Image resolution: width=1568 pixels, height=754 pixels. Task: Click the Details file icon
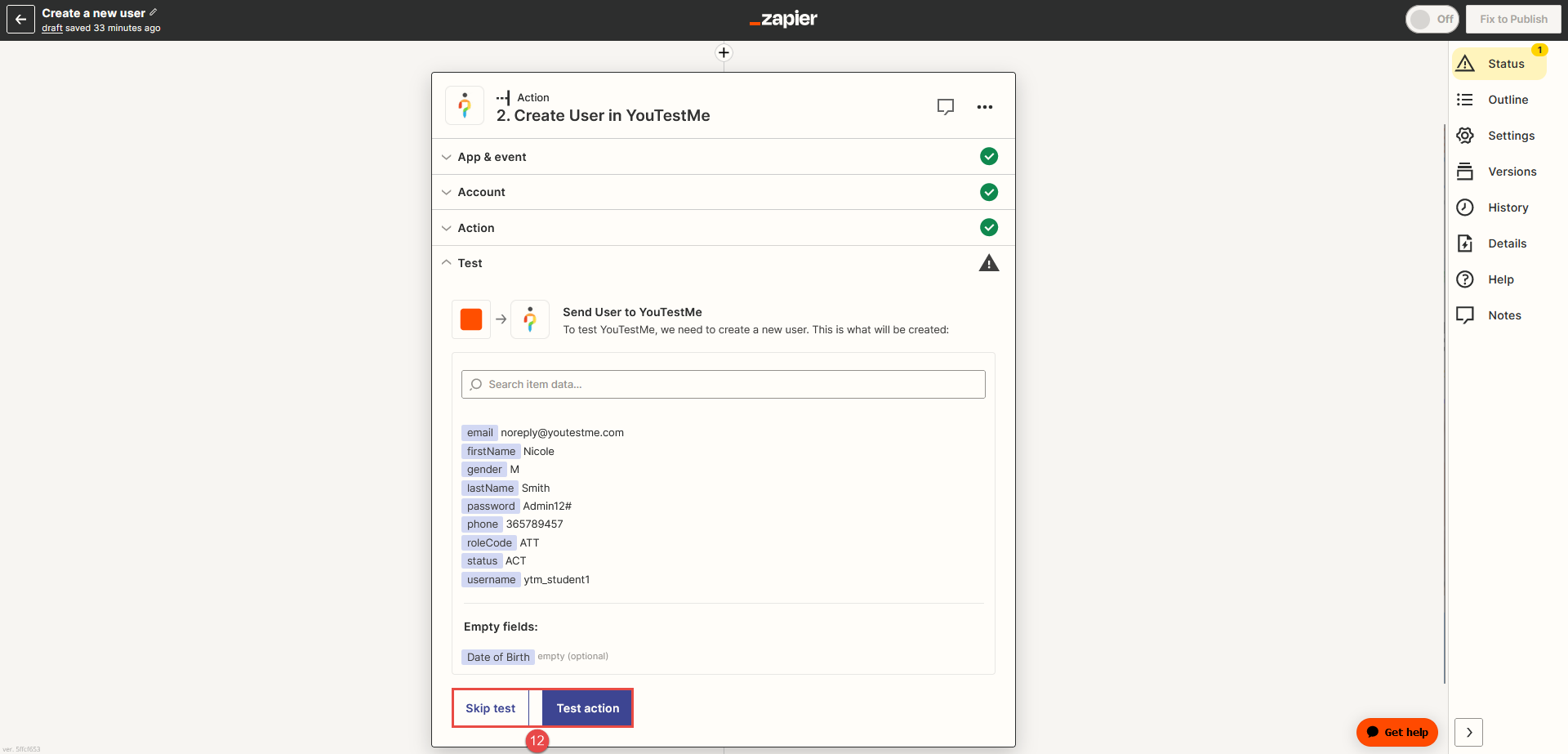tap(1465, 243)
